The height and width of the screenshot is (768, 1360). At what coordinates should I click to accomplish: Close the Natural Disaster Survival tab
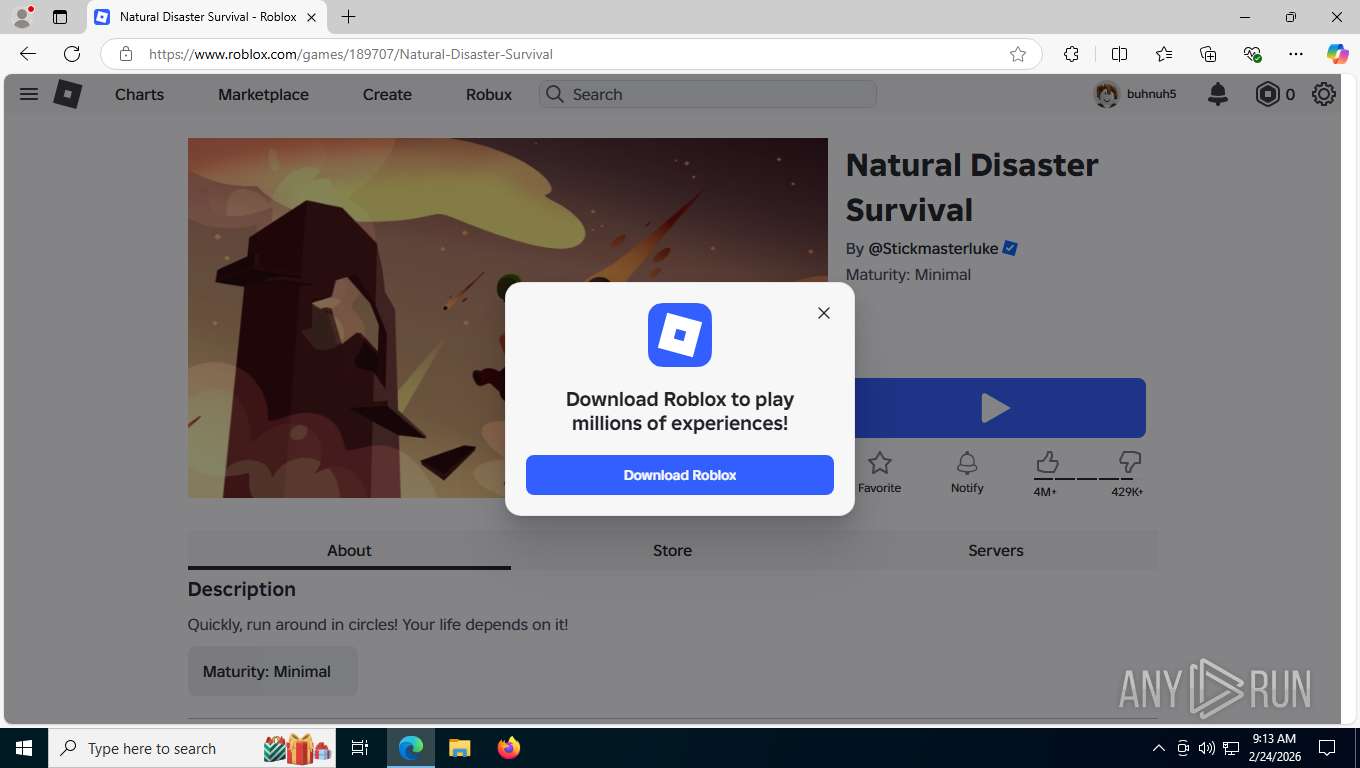click(x=311, y=17)
